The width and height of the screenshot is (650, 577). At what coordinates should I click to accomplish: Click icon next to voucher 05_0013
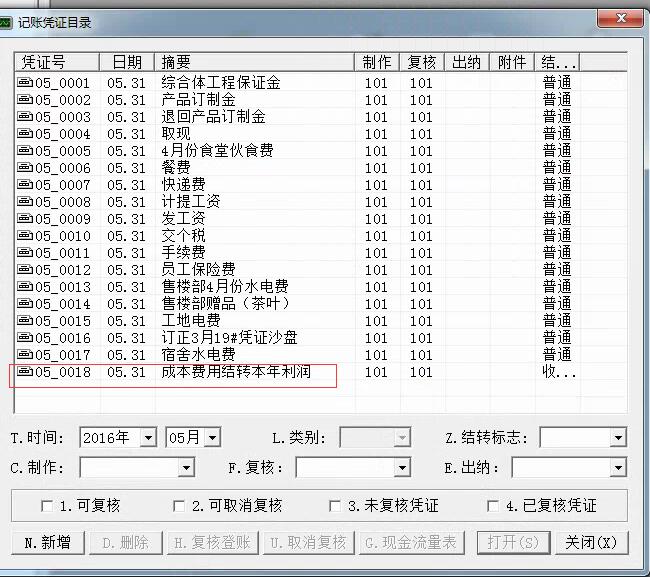(25, 287)
